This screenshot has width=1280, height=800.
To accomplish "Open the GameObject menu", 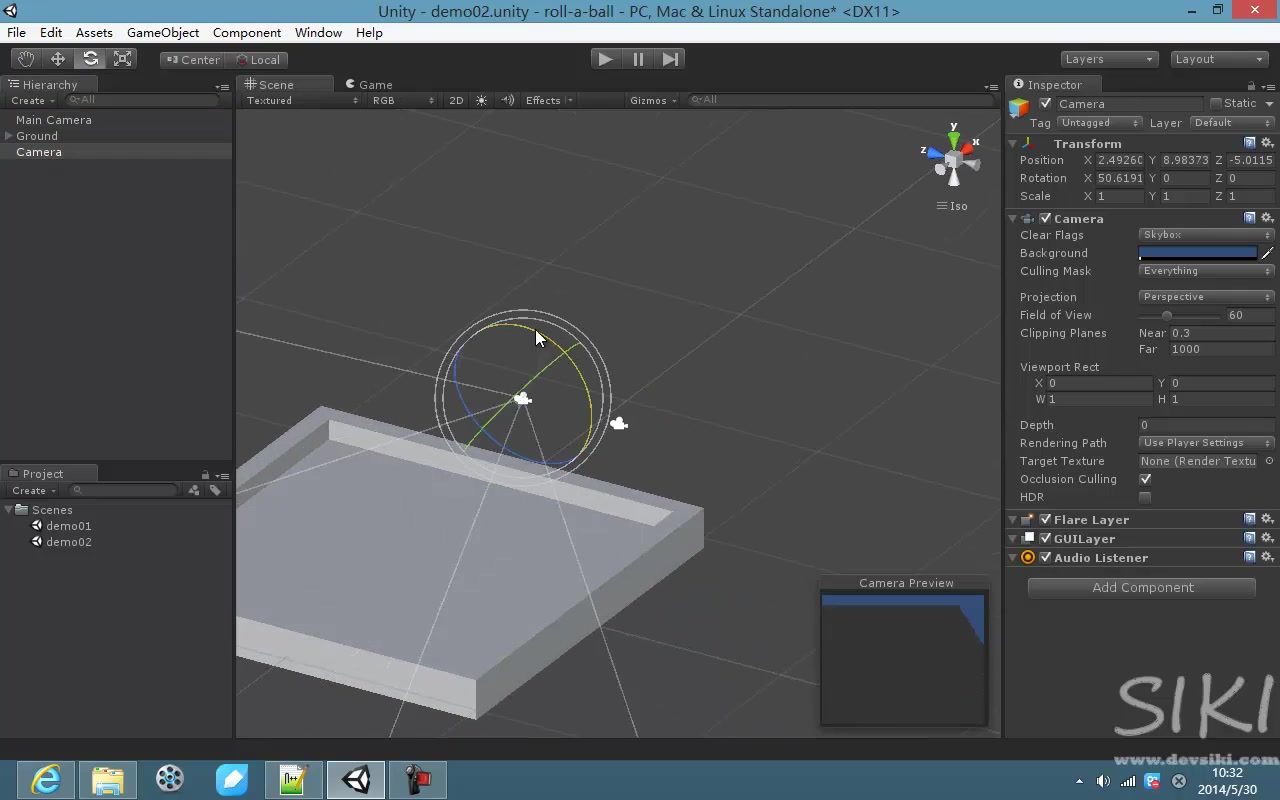I will 163,32.
